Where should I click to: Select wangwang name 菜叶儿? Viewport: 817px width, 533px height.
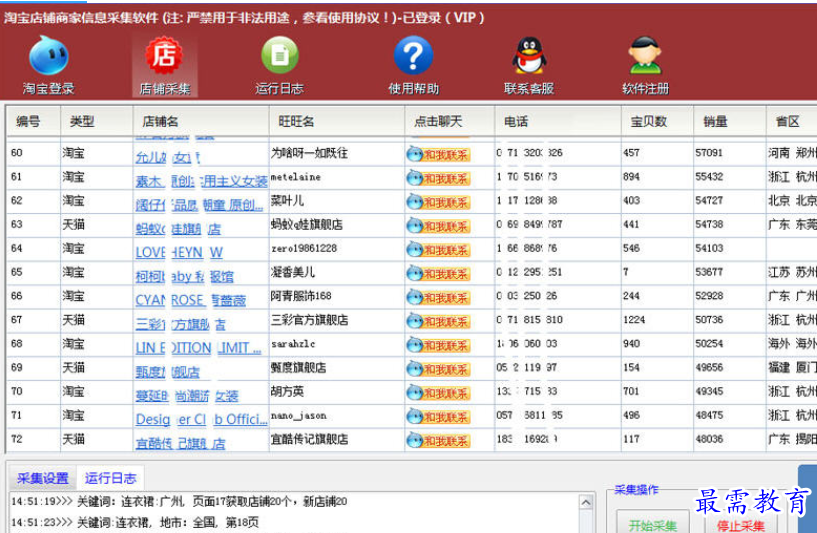coord(287,201)
